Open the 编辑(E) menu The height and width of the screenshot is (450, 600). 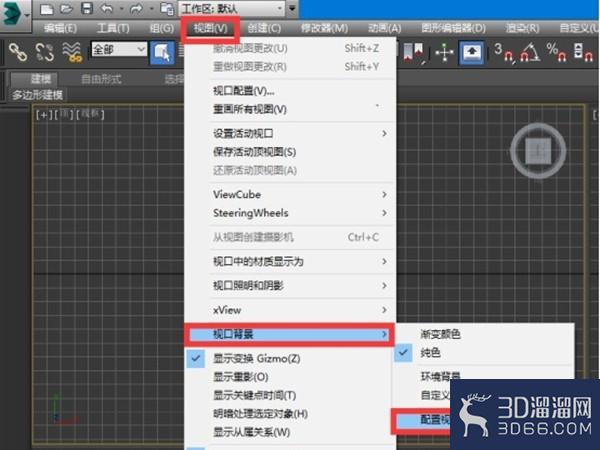pyautogui.click(x=60, y=28)
